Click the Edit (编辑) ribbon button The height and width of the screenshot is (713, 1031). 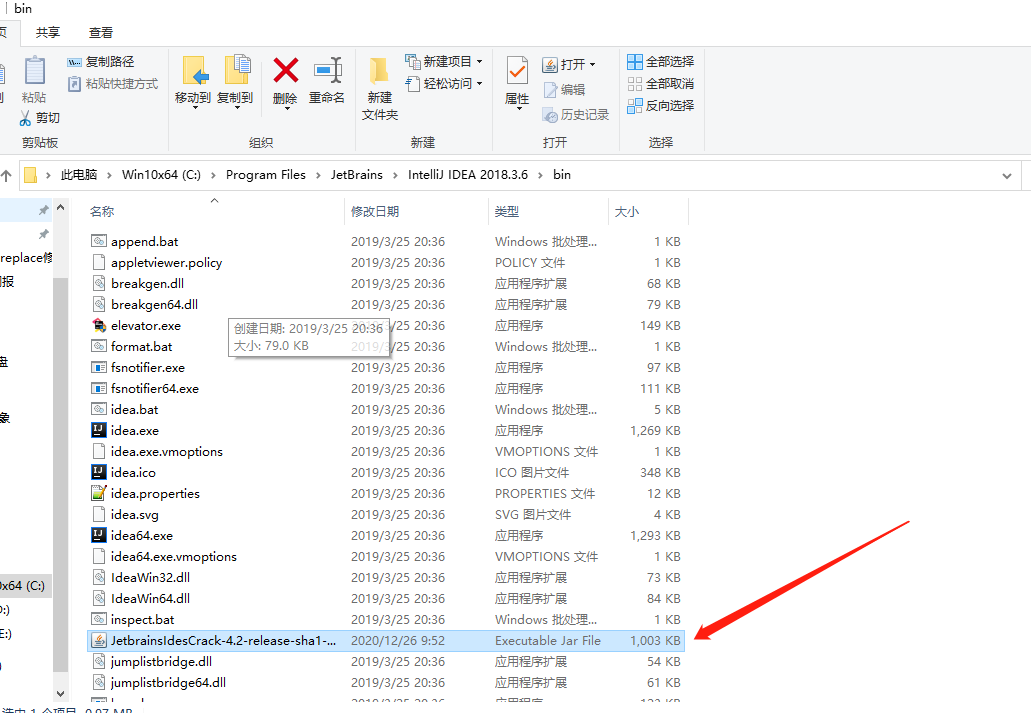click(x=564, y=89)
